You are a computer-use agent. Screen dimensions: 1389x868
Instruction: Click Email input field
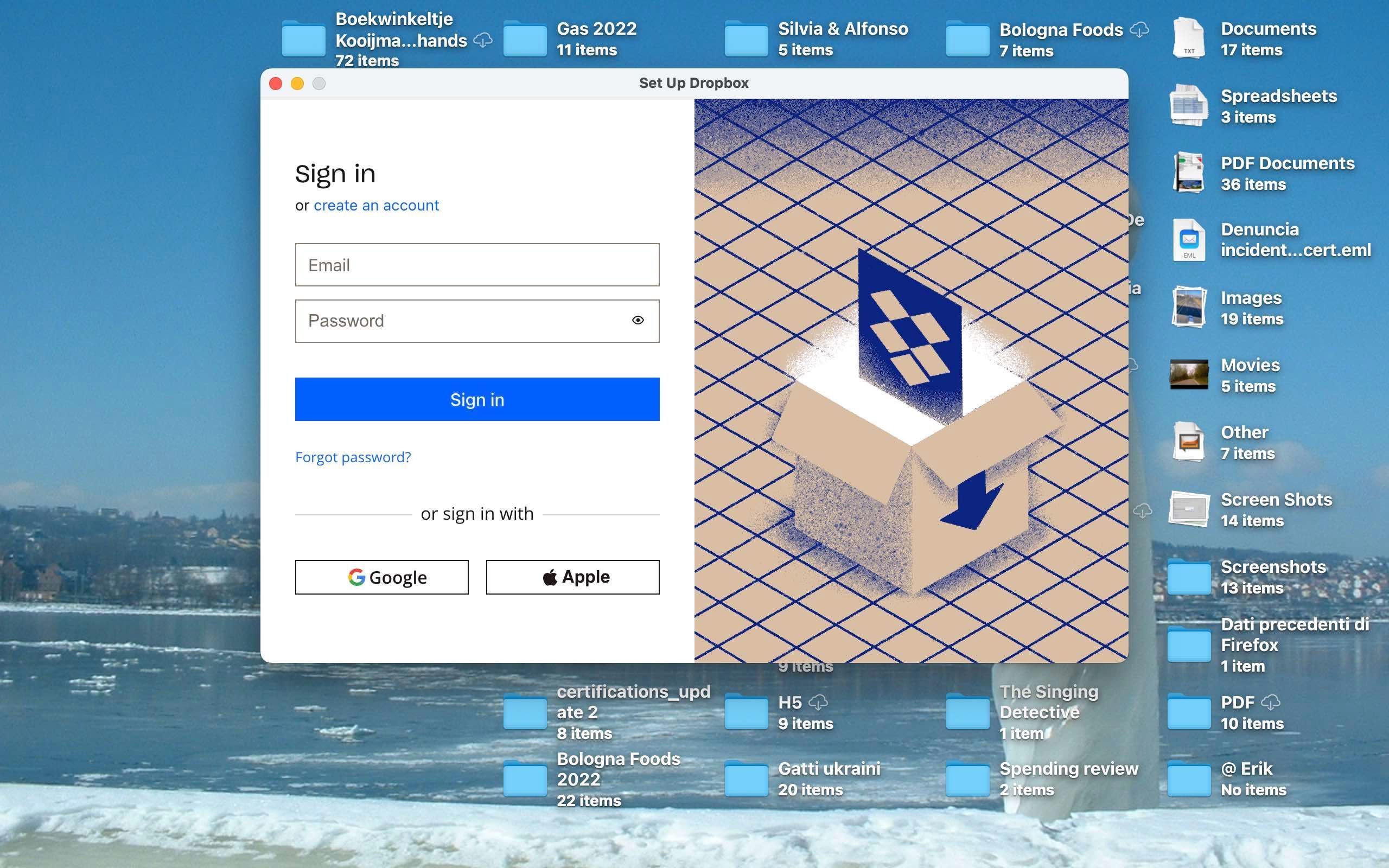(477, 264)
